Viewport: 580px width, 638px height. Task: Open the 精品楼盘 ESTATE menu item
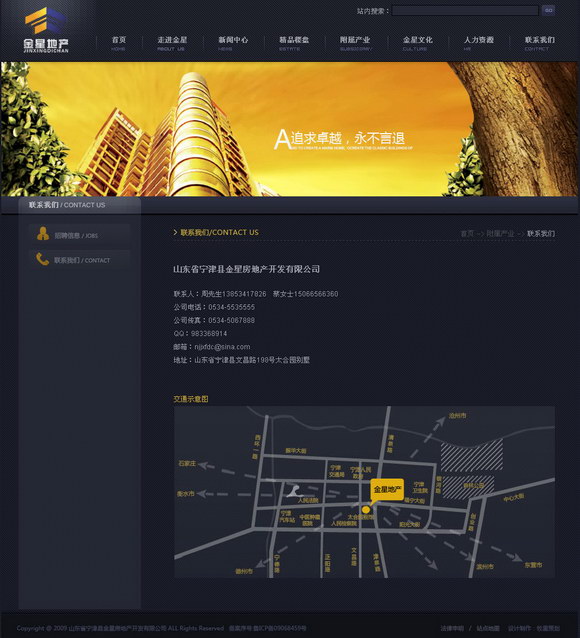pos(294,43)
